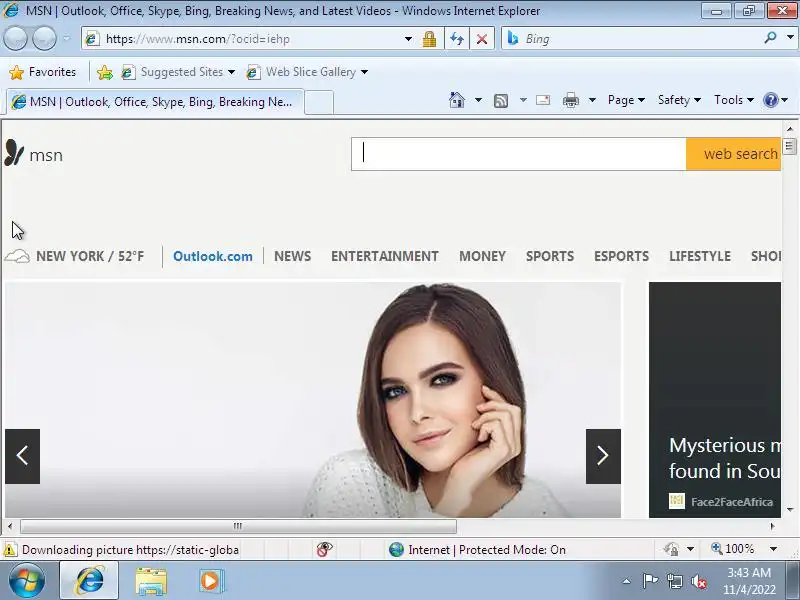
Task: Click Add to Favorites Bar star icon
Action: pyautogui.click(x=105, y=72)
